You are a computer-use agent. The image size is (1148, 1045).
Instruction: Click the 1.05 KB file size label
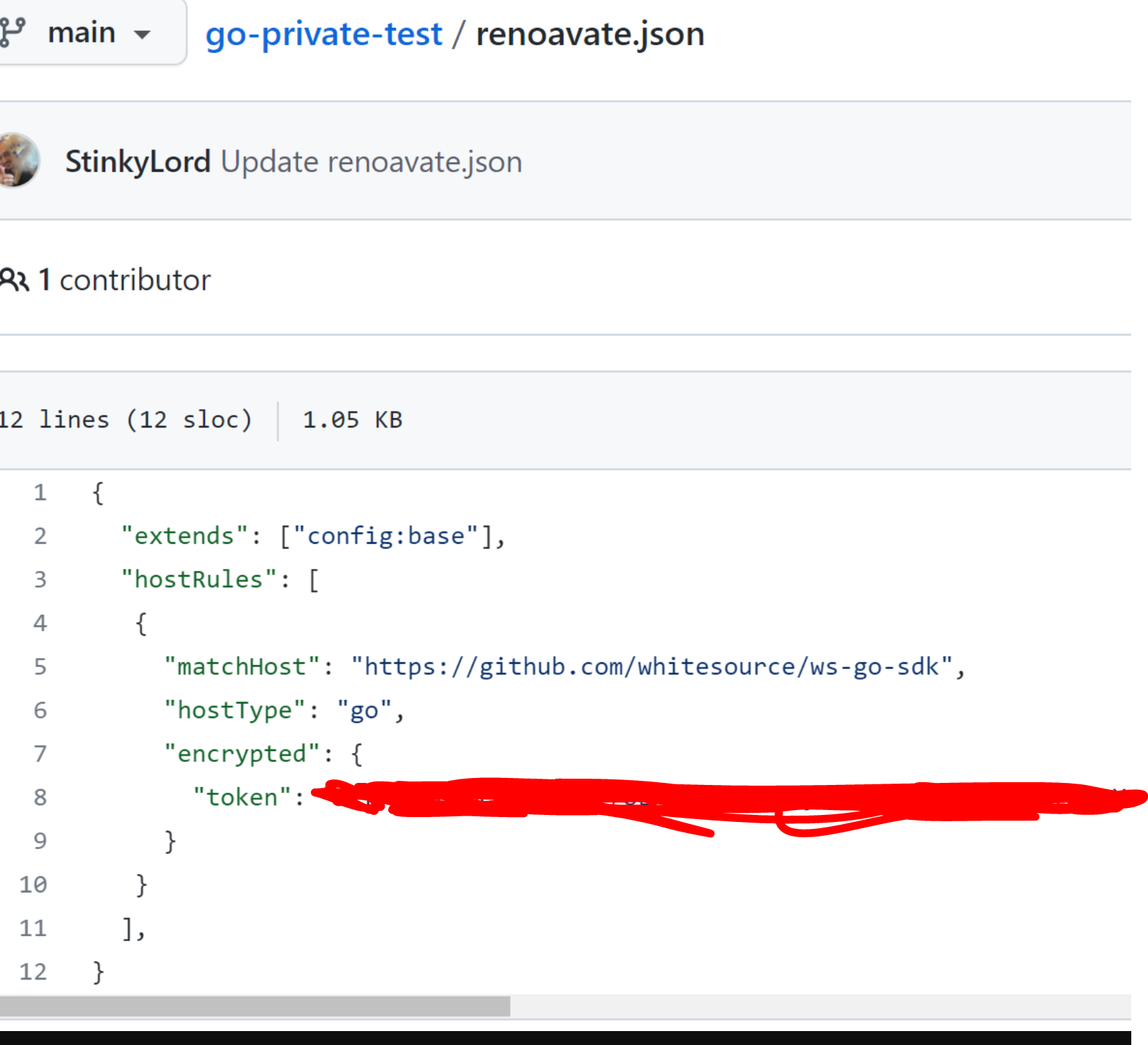(x=352, y=419)
